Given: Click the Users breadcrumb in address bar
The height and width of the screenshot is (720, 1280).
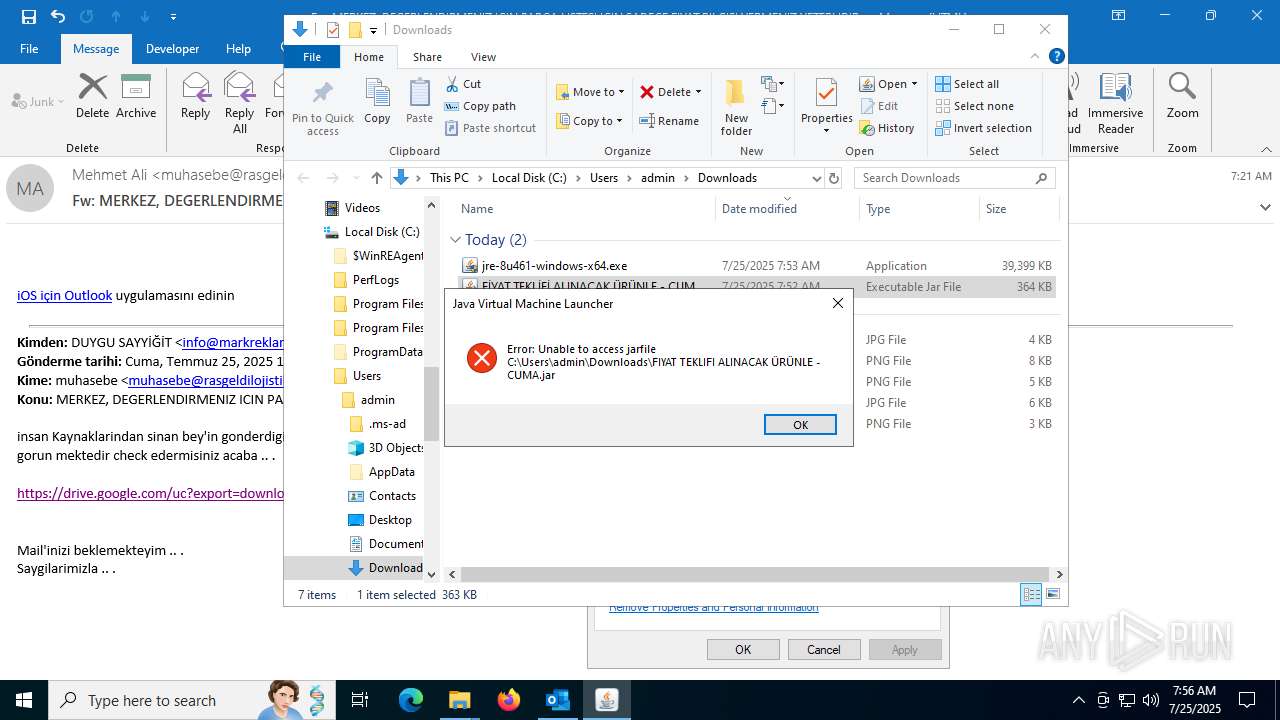Looking at the screenshot, I should coord(604,178).
